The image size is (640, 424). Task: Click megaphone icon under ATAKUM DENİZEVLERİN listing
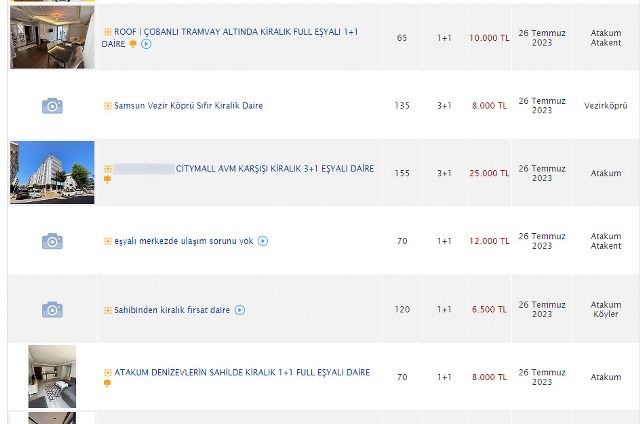tap(107, 383)
